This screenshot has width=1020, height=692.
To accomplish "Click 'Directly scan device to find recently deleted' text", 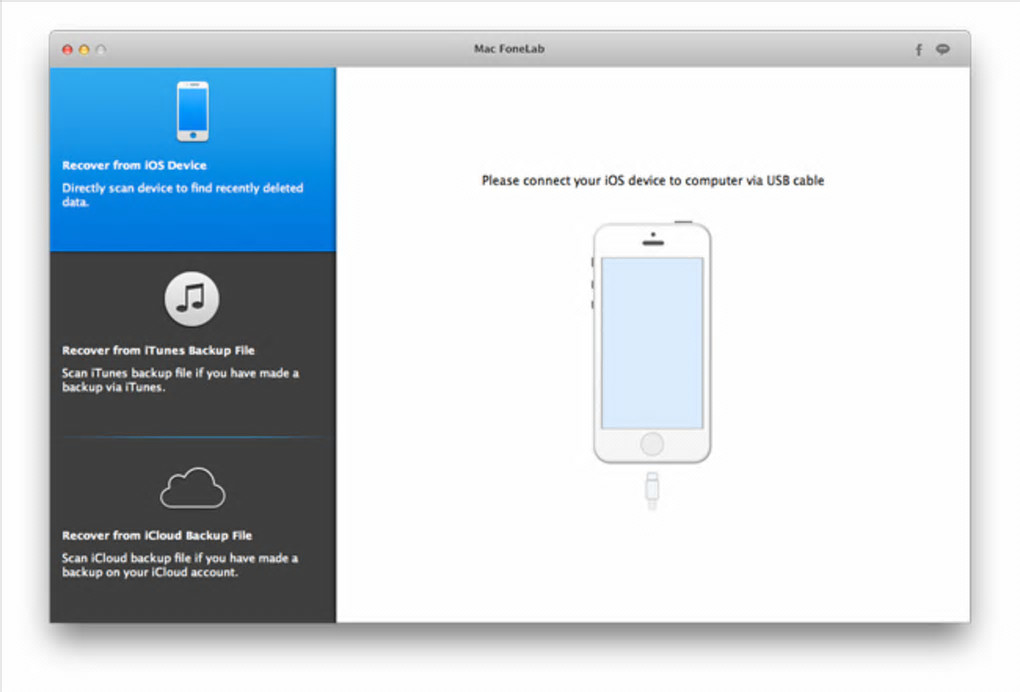I will (x=182, y=194).
